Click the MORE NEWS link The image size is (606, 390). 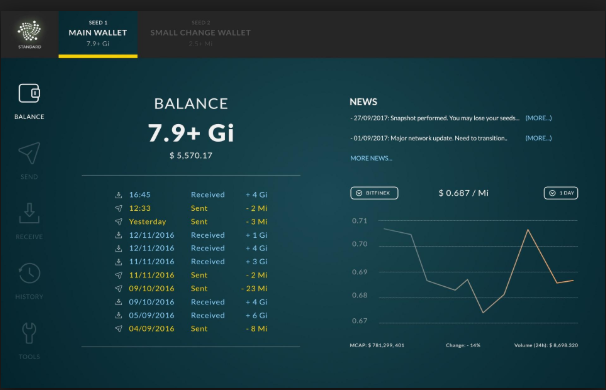(x=371, y=158)
